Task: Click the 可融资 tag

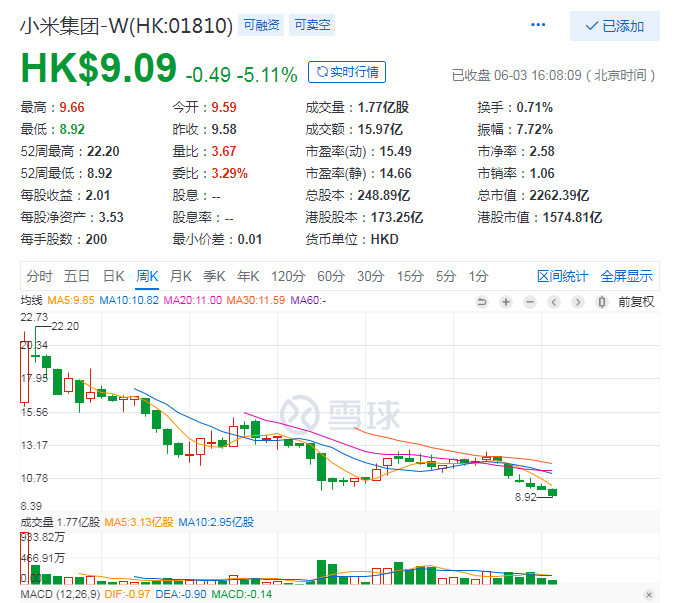Action: (x=261, y=25)
